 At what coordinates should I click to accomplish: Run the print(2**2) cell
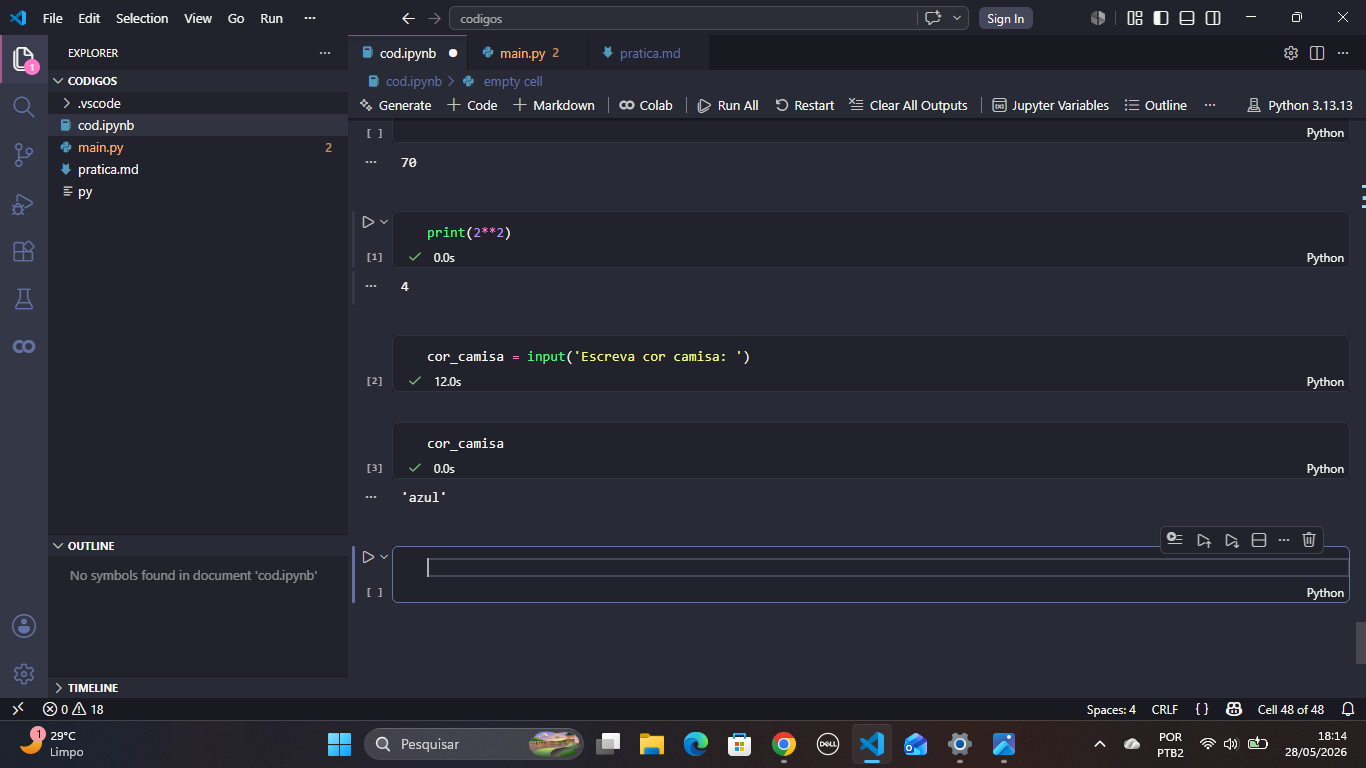click(x=367, y=222)
